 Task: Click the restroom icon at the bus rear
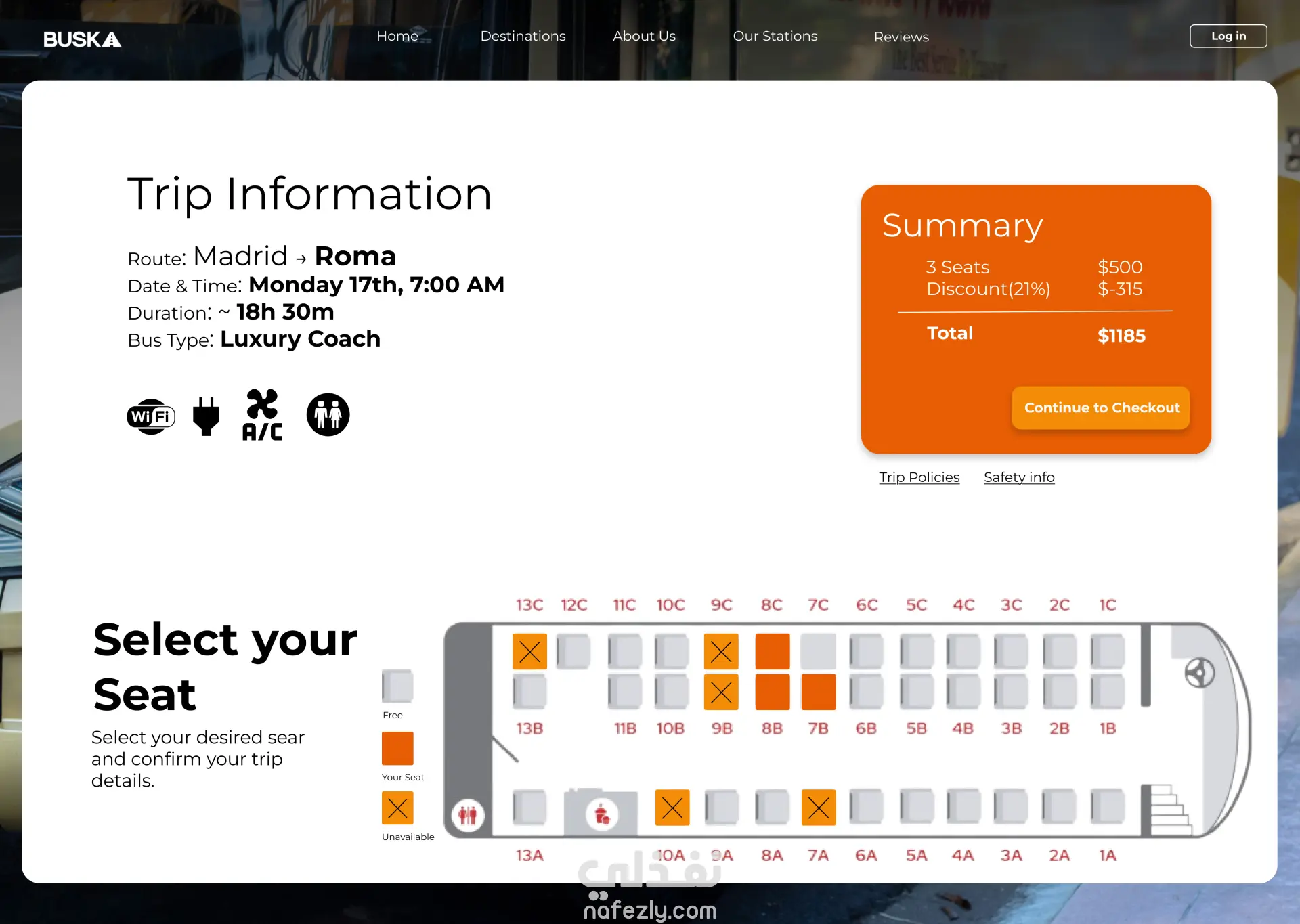click(x=468, y=814)
